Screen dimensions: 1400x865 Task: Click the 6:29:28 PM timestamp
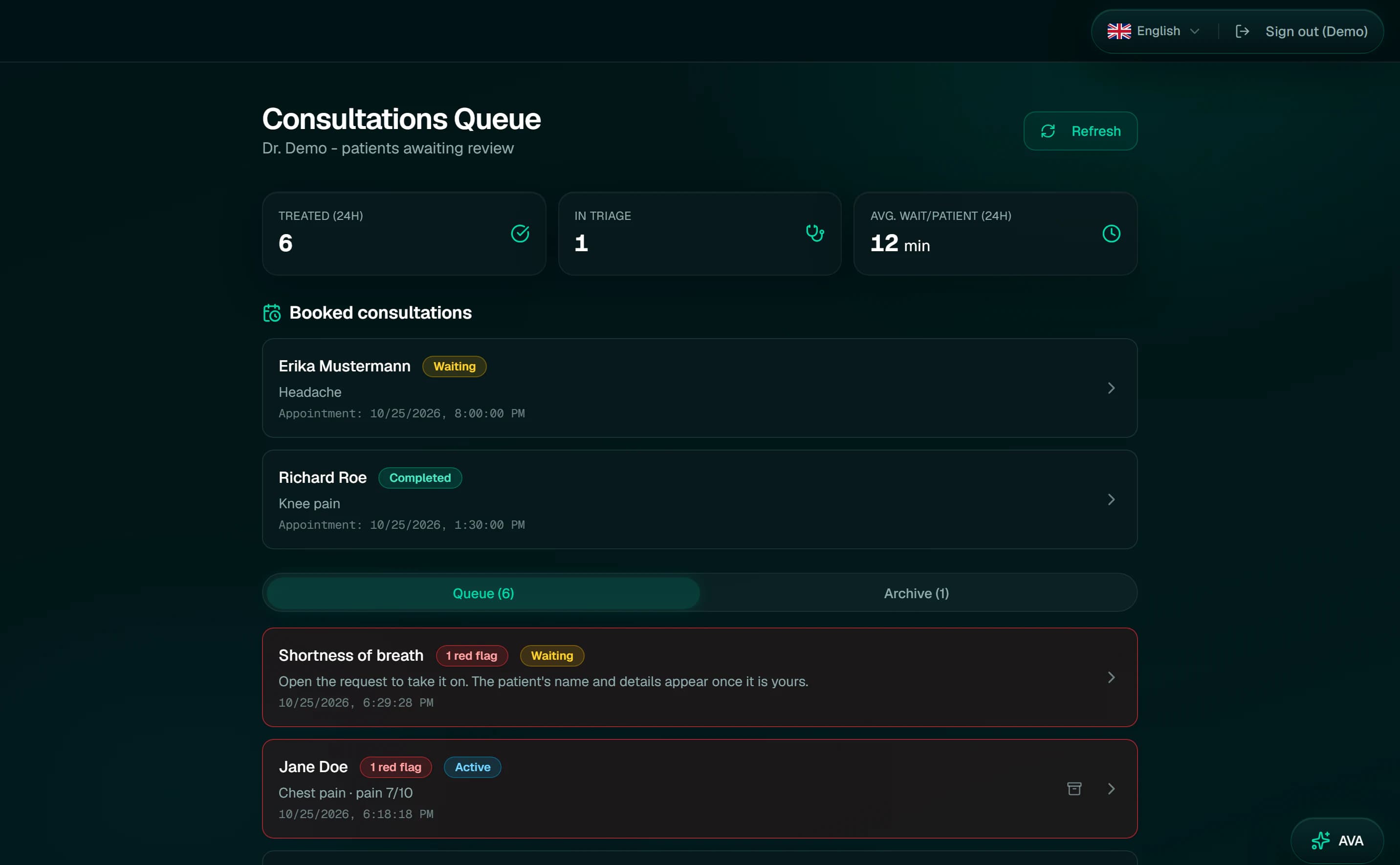355,703
